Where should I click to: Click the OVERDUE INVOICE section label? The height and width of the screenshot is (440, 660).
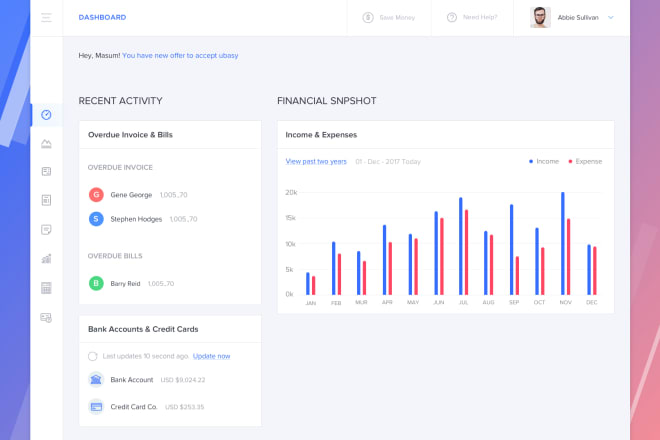click(x=120, y=167)
